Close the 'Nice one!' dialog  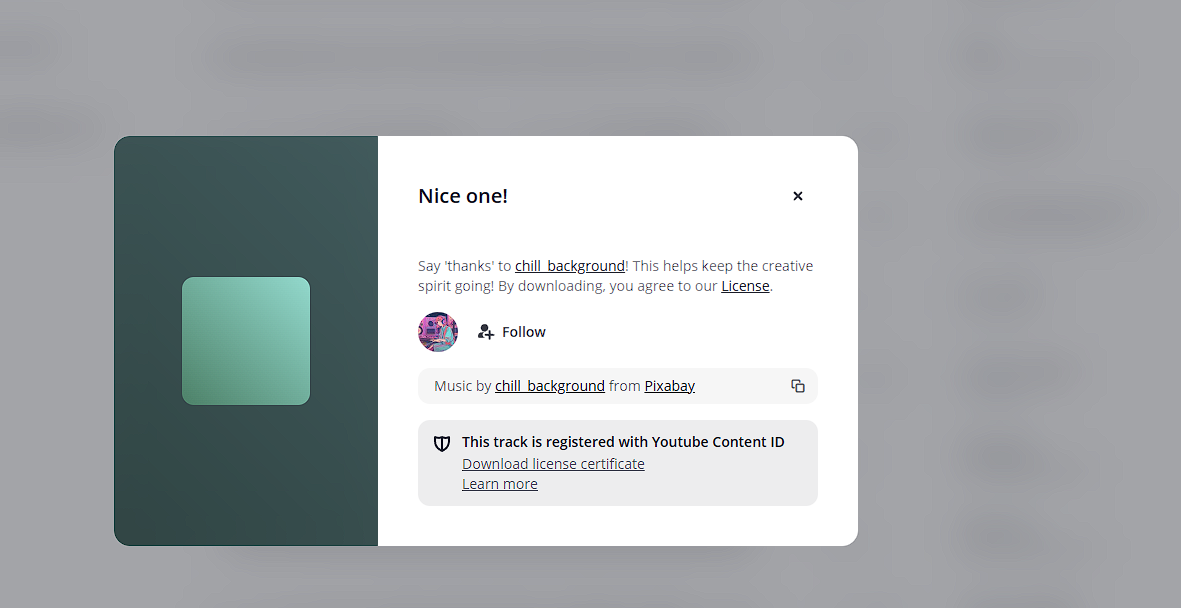coord(798,196)
